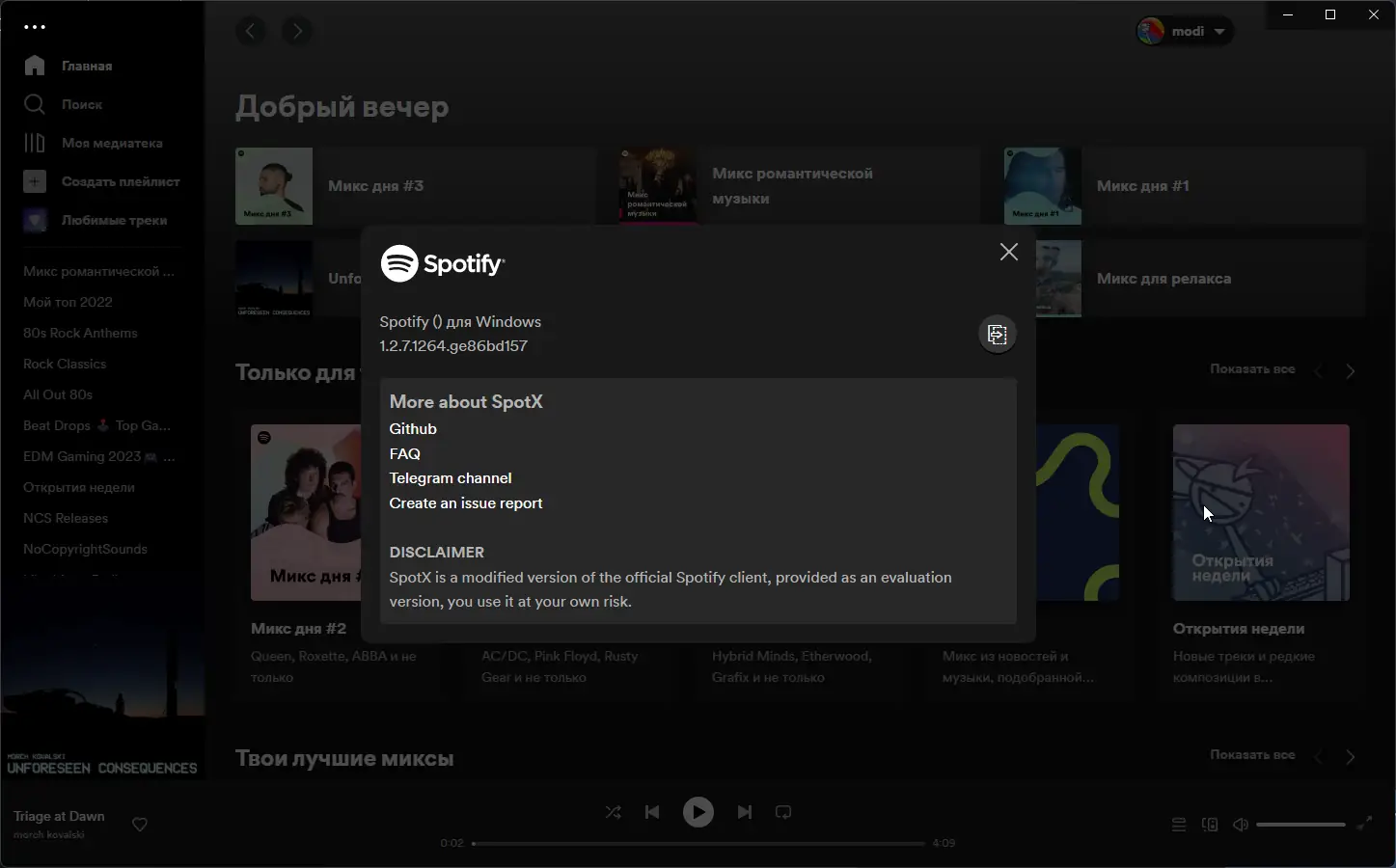Click right carousel arrow in Твои лучшие миксы
Viewport: 1396px width, 868px height.
pos(1351,757)
